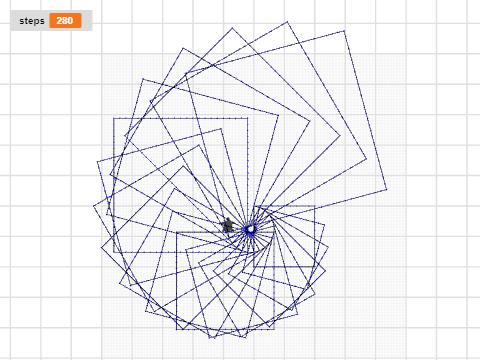Screen dimensions: 480x360
Task: Click the bottom edge of the medium upright square
Action: (225, 329)
